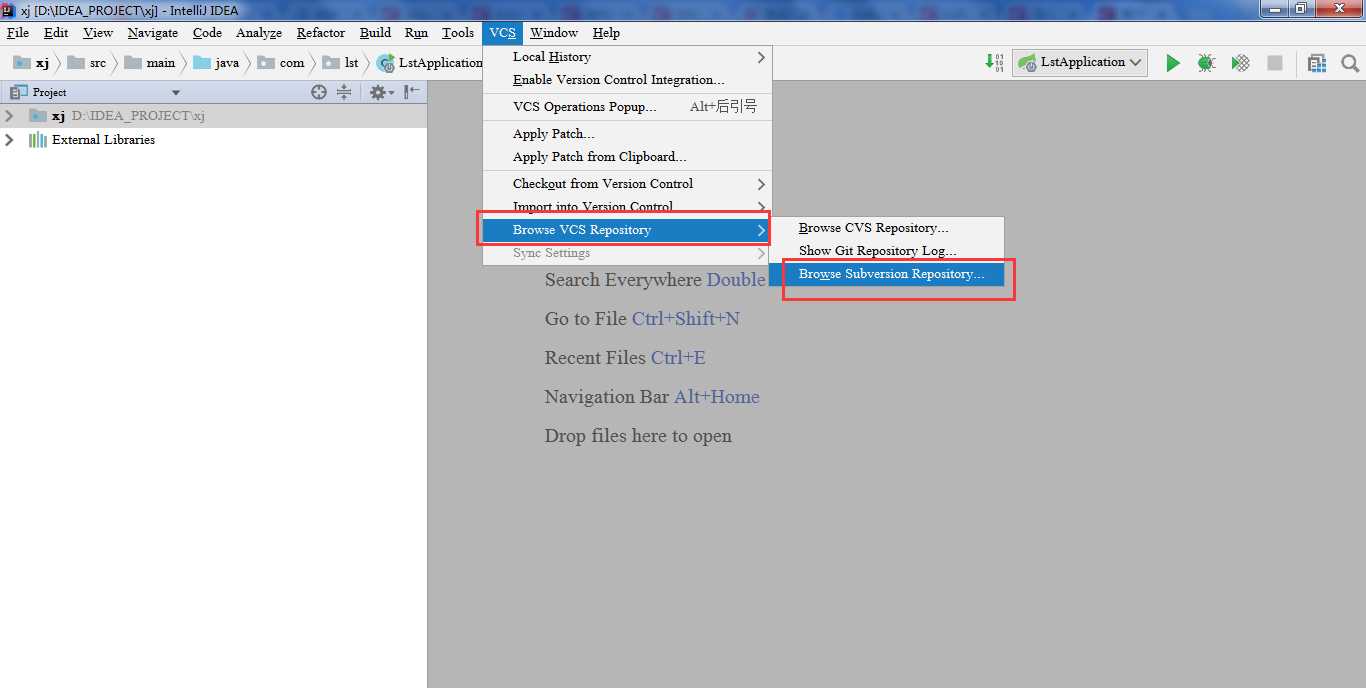Select Import into Version Control
The image size is (1366, 688).
pos(627,207)
